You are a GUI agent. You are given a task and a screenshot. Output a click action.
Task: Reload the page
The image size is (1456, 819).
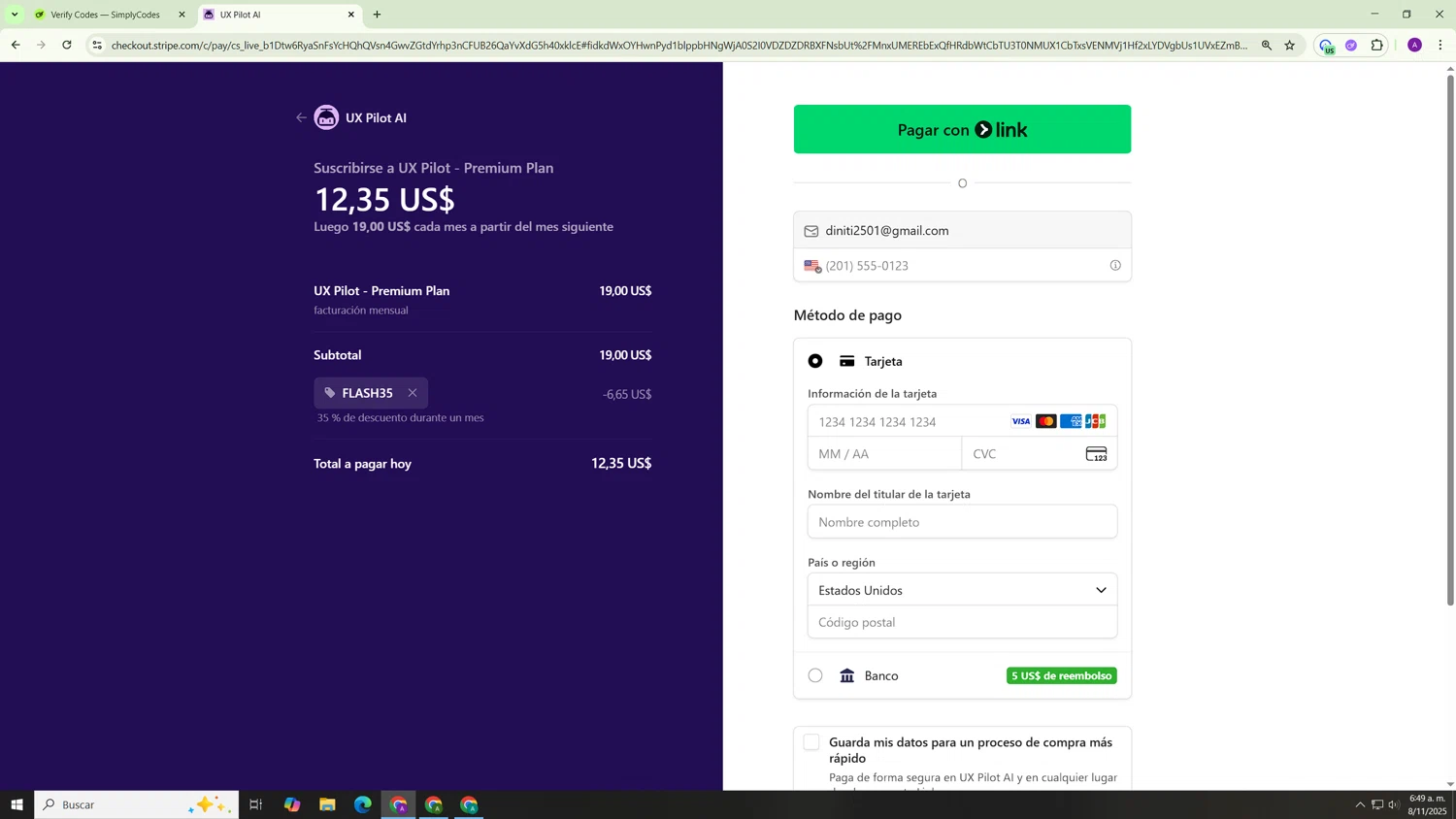(x=67, y=45)
